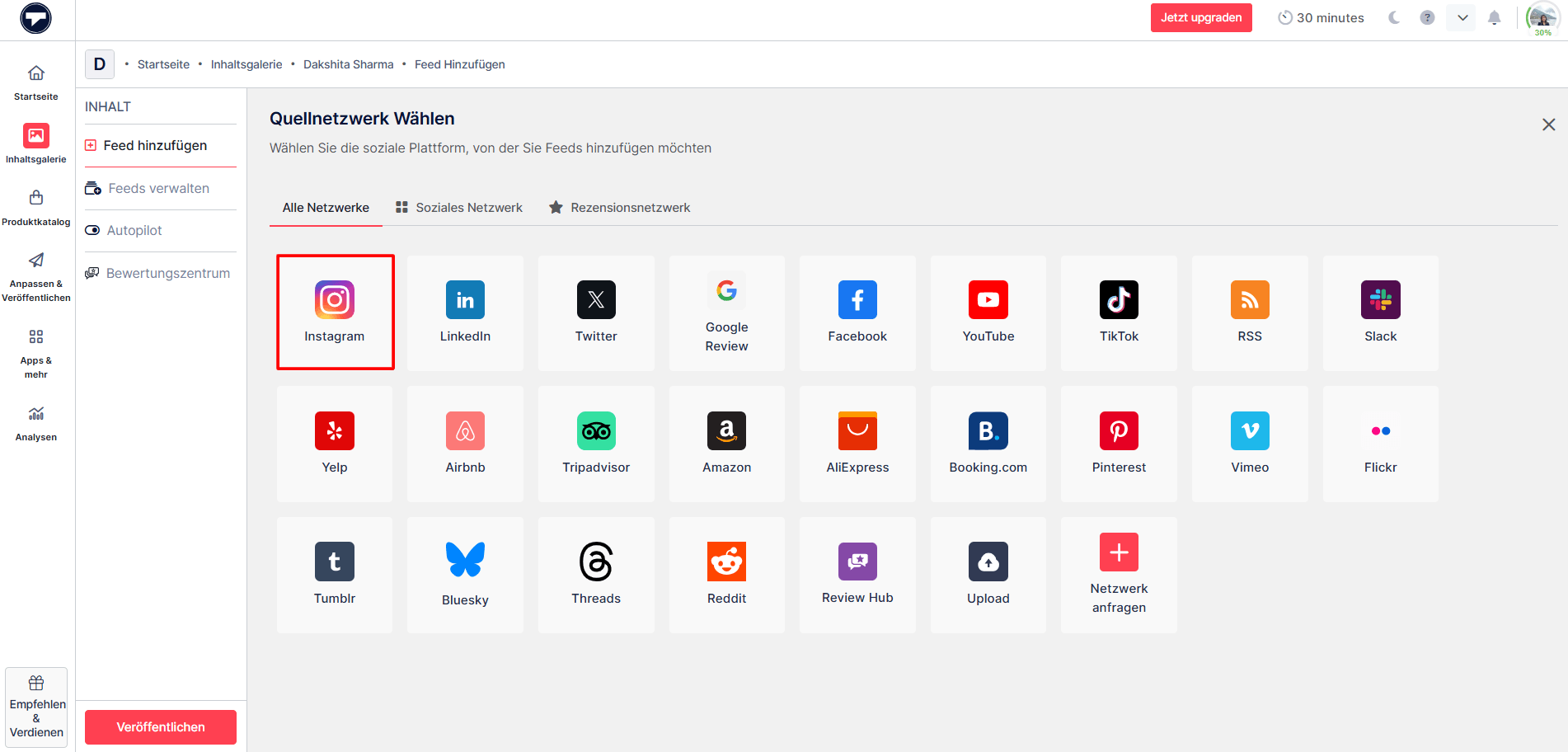
Task: Choose the LinkedIn network tile
Action: click(465, 313)
